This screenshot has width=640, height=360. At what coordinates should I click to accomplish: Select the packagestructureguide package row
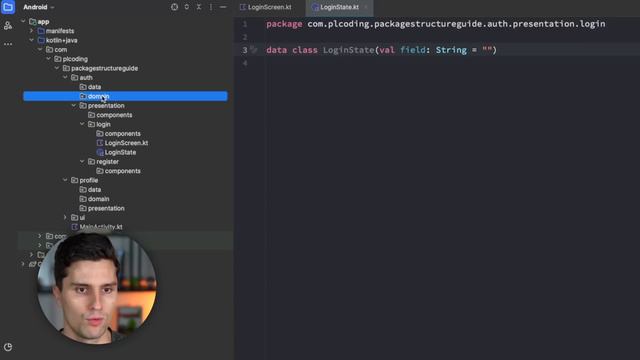coord(100,68)
